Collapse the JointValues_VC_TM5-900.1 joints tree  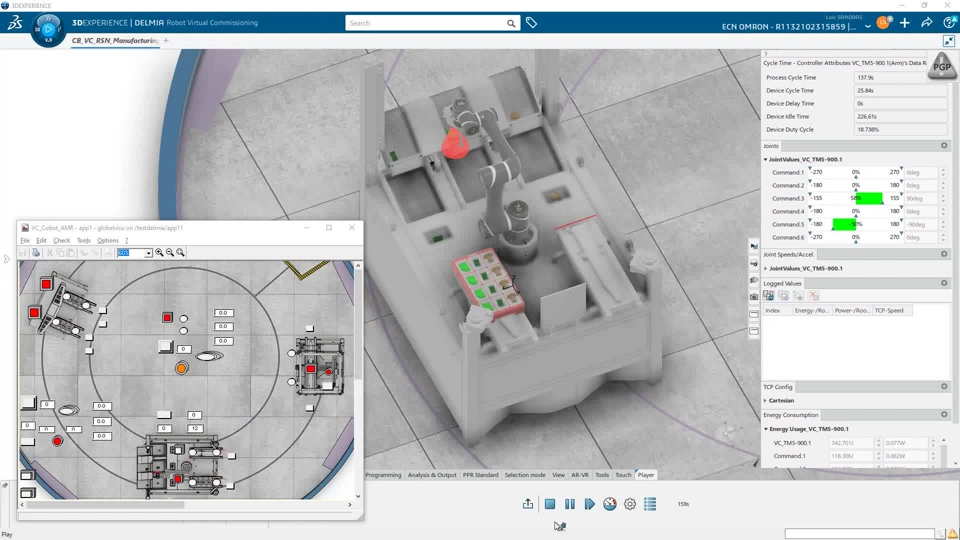pos(765,159)
